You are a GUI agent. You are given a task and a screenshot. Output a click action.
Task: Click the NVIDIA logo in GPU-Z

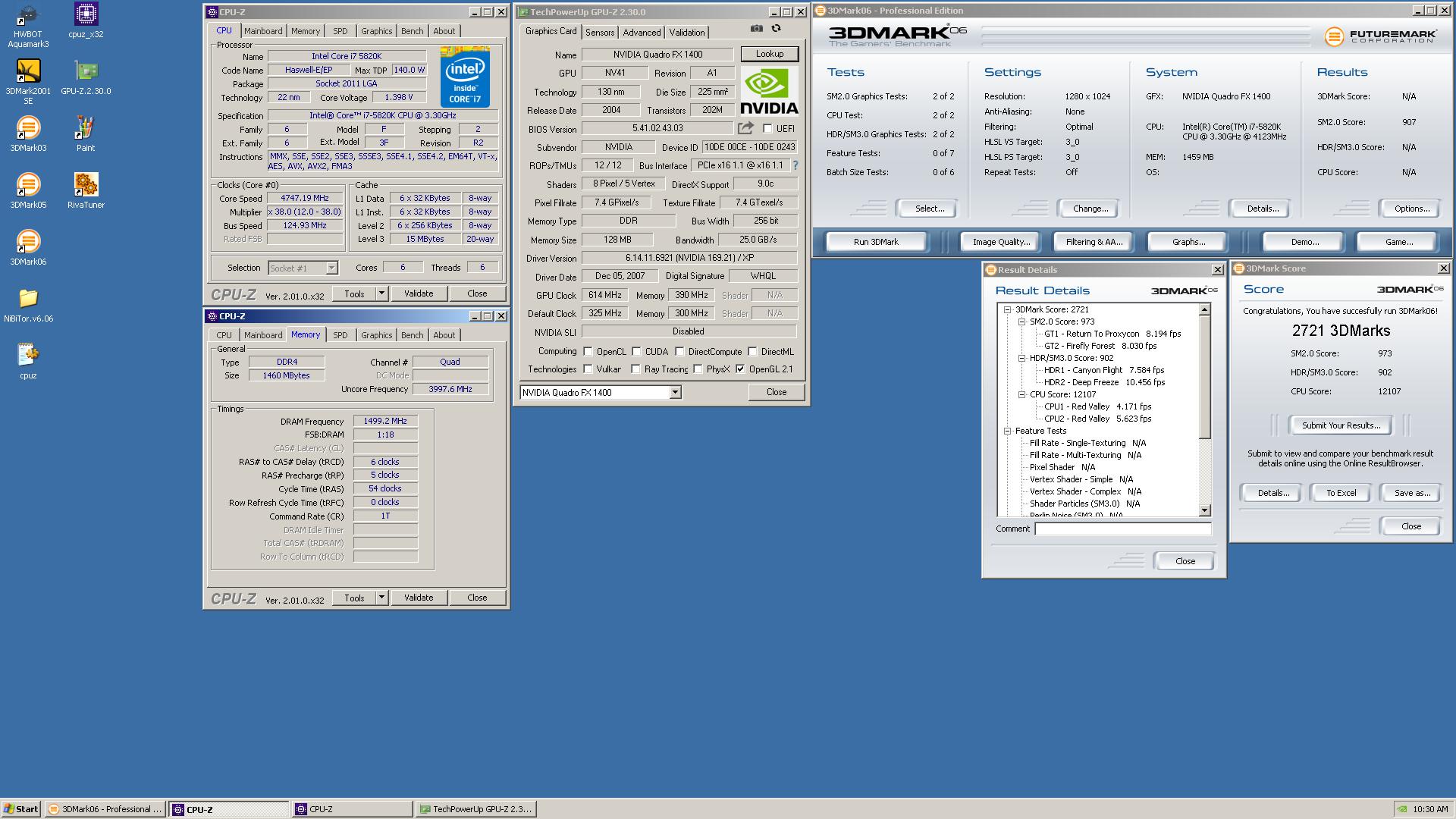pyautogui.click(x=769, y=92)
